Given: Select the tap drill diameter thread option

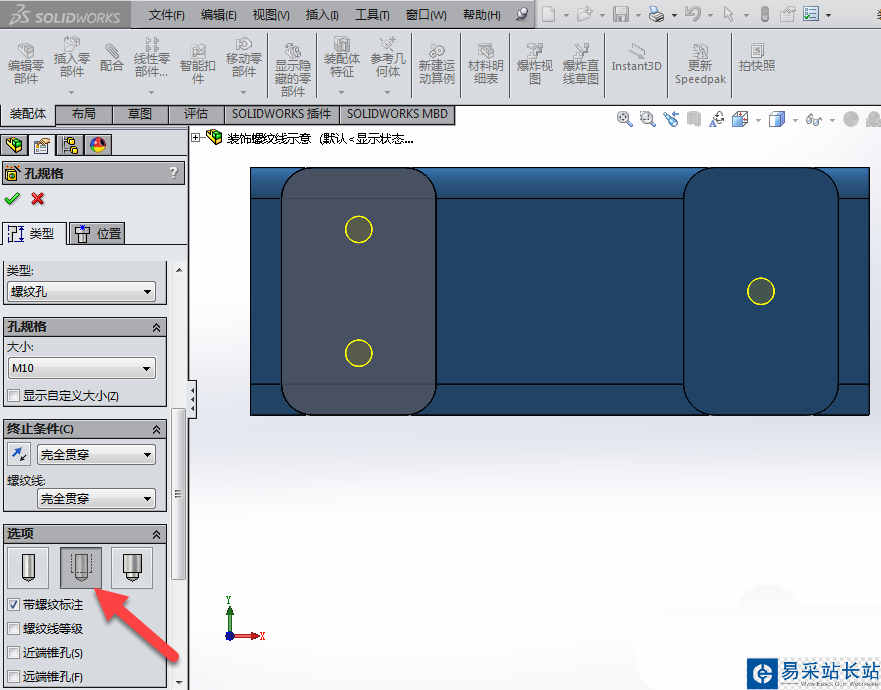Looking at the screenshot, I should click(x=28, y=568).
